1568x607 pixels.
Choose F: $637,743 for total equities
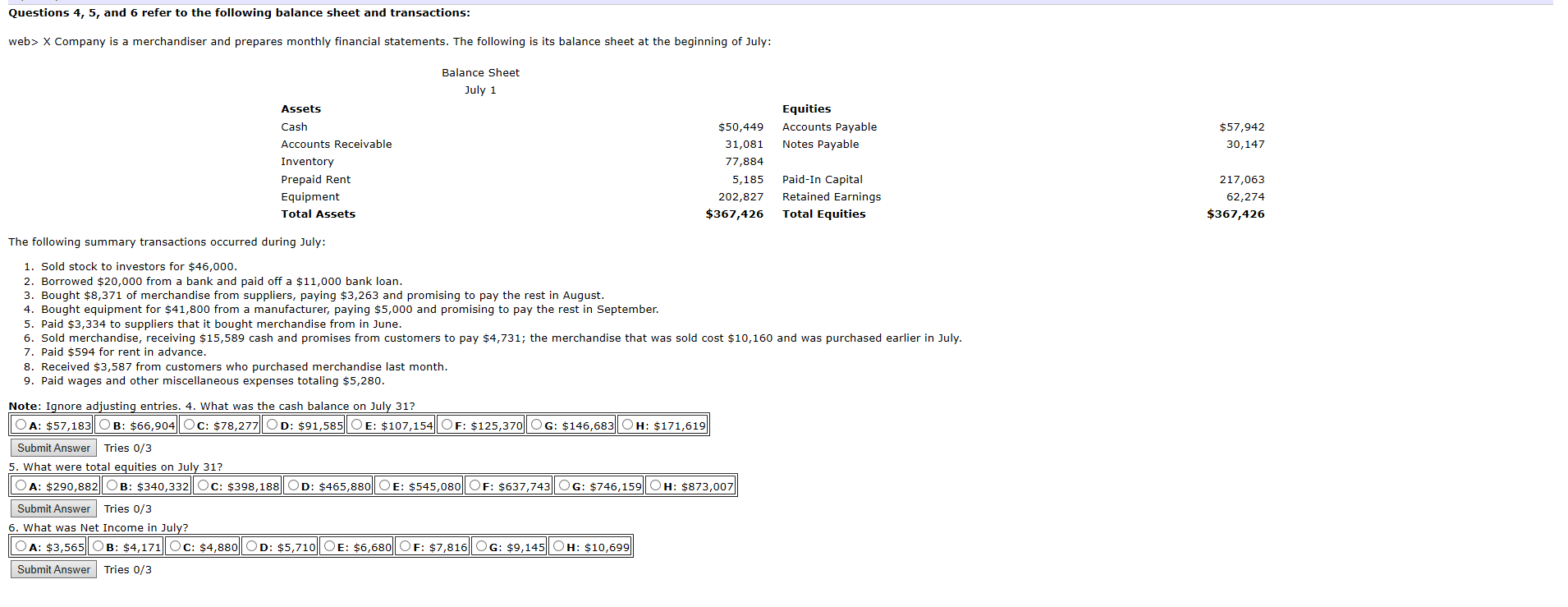coord(475,485)
